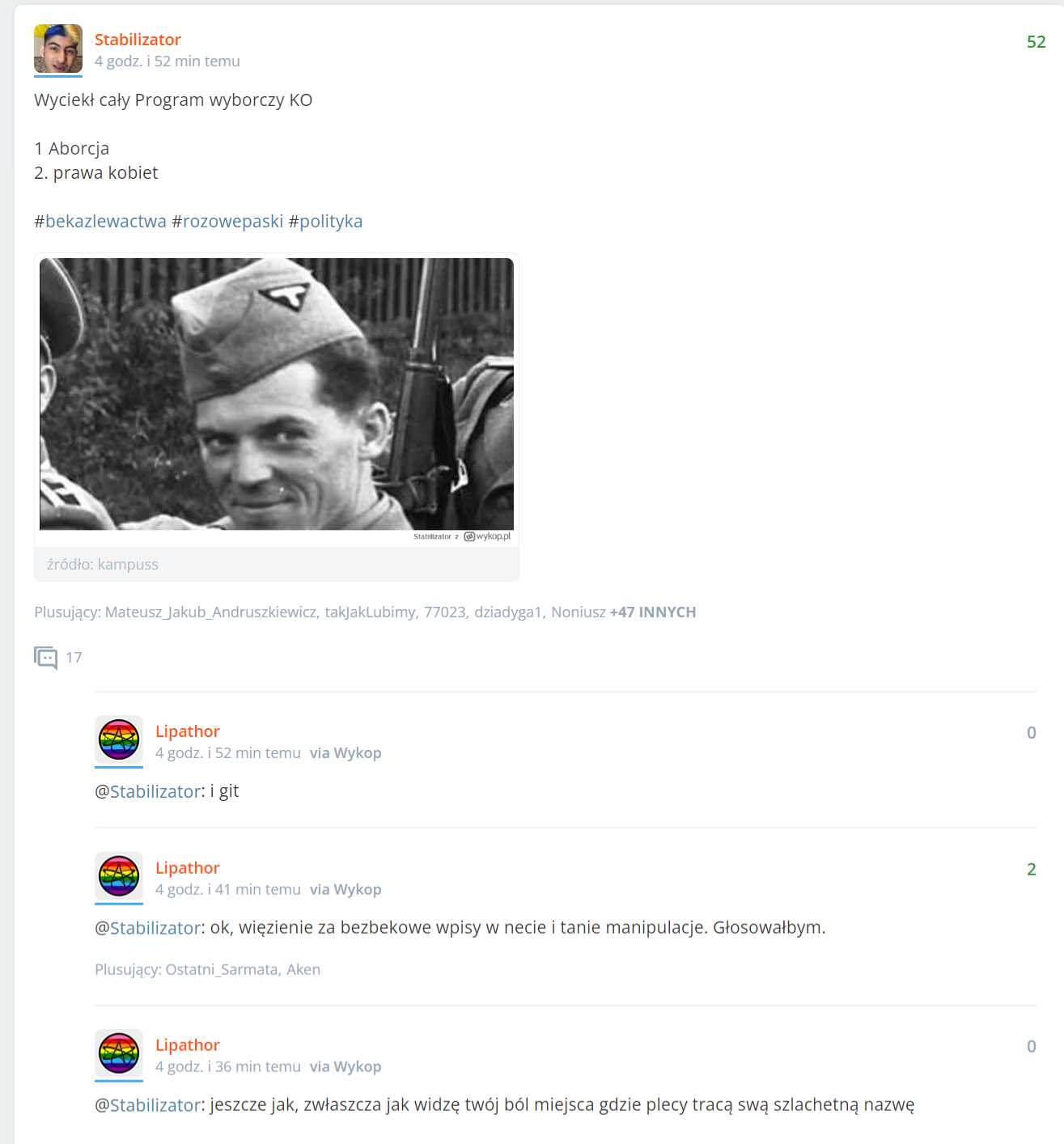Open the post timestamp '4 godz. i 52 min temu'
This screenshot has height=1144, width=1064.
pos(167,61)
